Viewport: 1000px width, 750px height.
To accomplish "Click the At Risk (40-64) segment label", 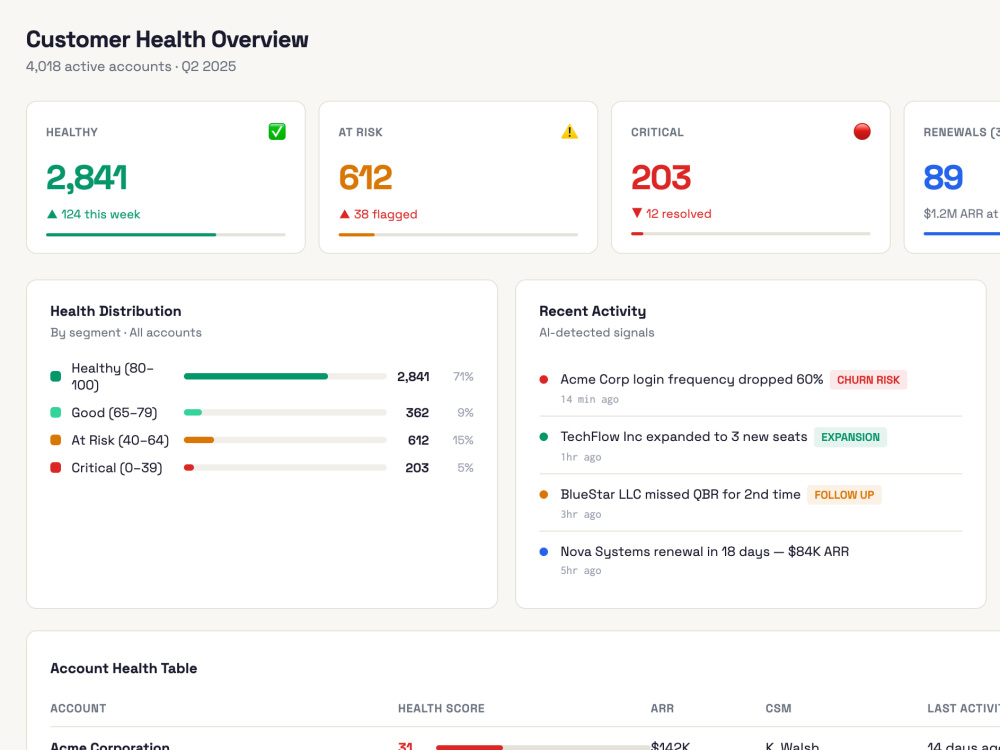I will [x=120, y=440].
